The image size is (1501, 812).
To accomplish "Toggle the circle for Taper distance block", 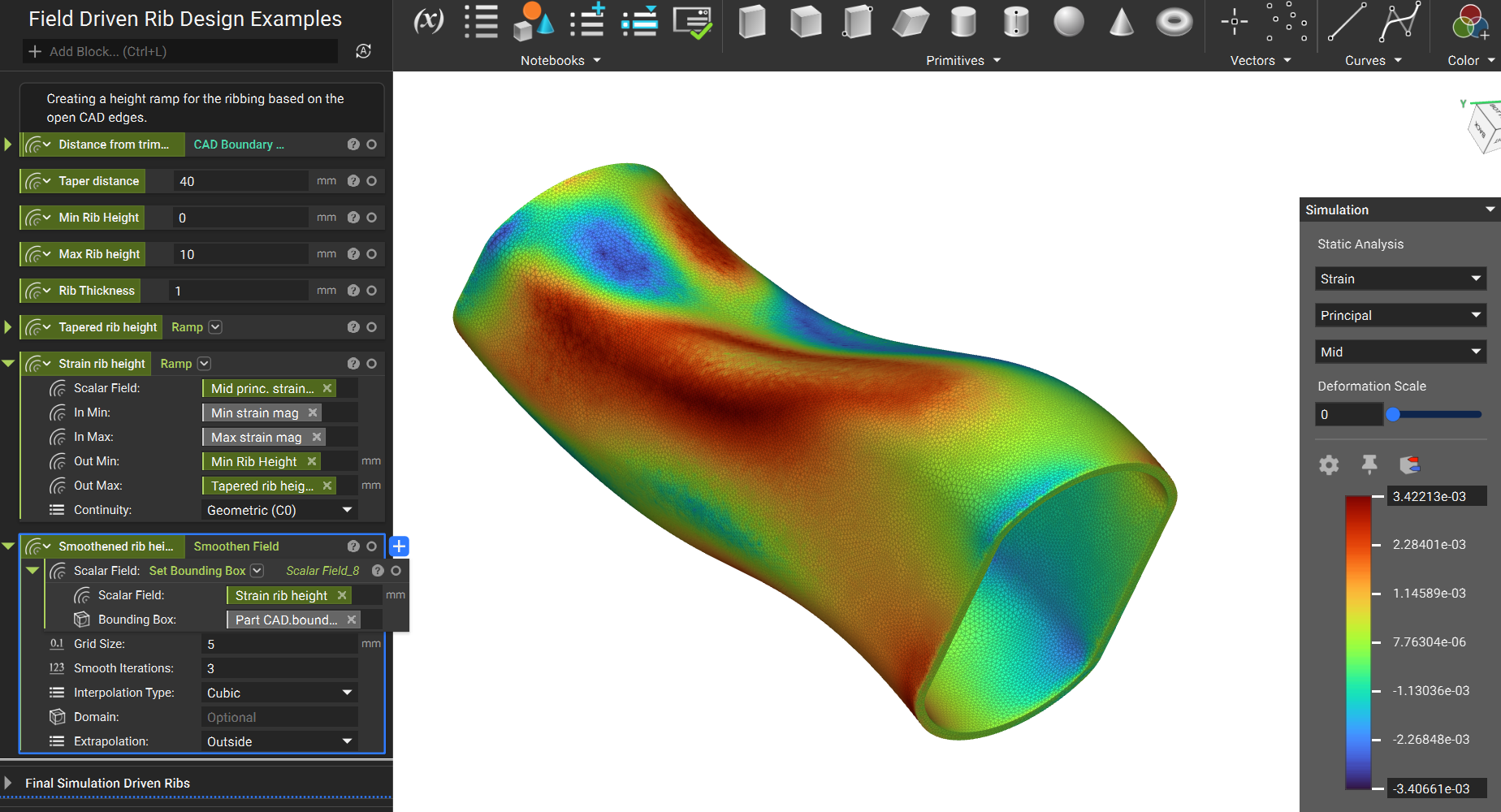I will pos(372,181).
